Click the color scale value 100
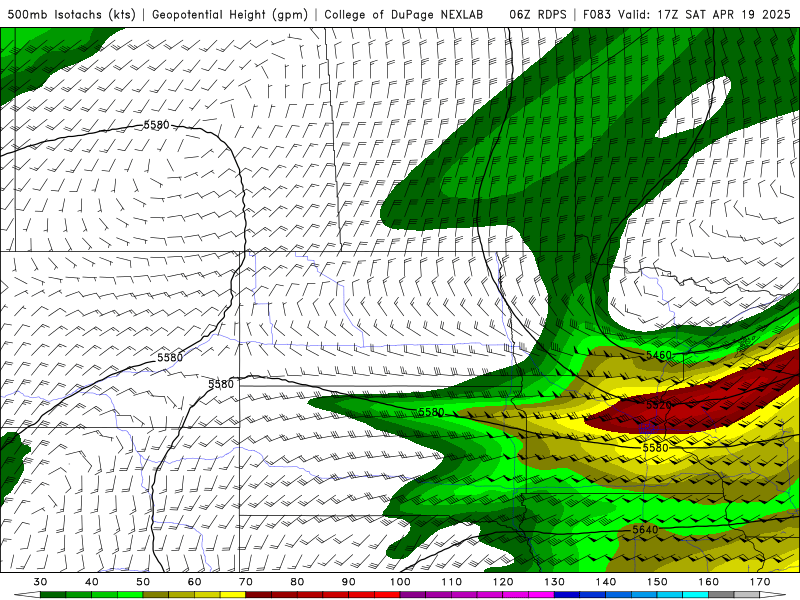This screenshot has width=800, height=600. (x=400, y=582)
